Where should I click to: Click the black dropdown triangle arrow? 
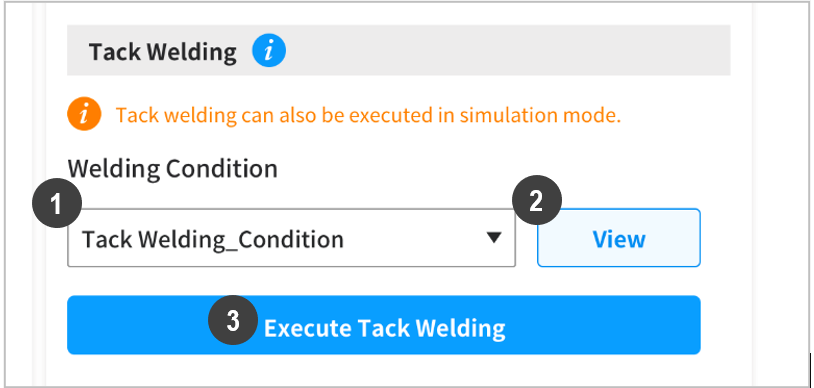tap(494, 238)
